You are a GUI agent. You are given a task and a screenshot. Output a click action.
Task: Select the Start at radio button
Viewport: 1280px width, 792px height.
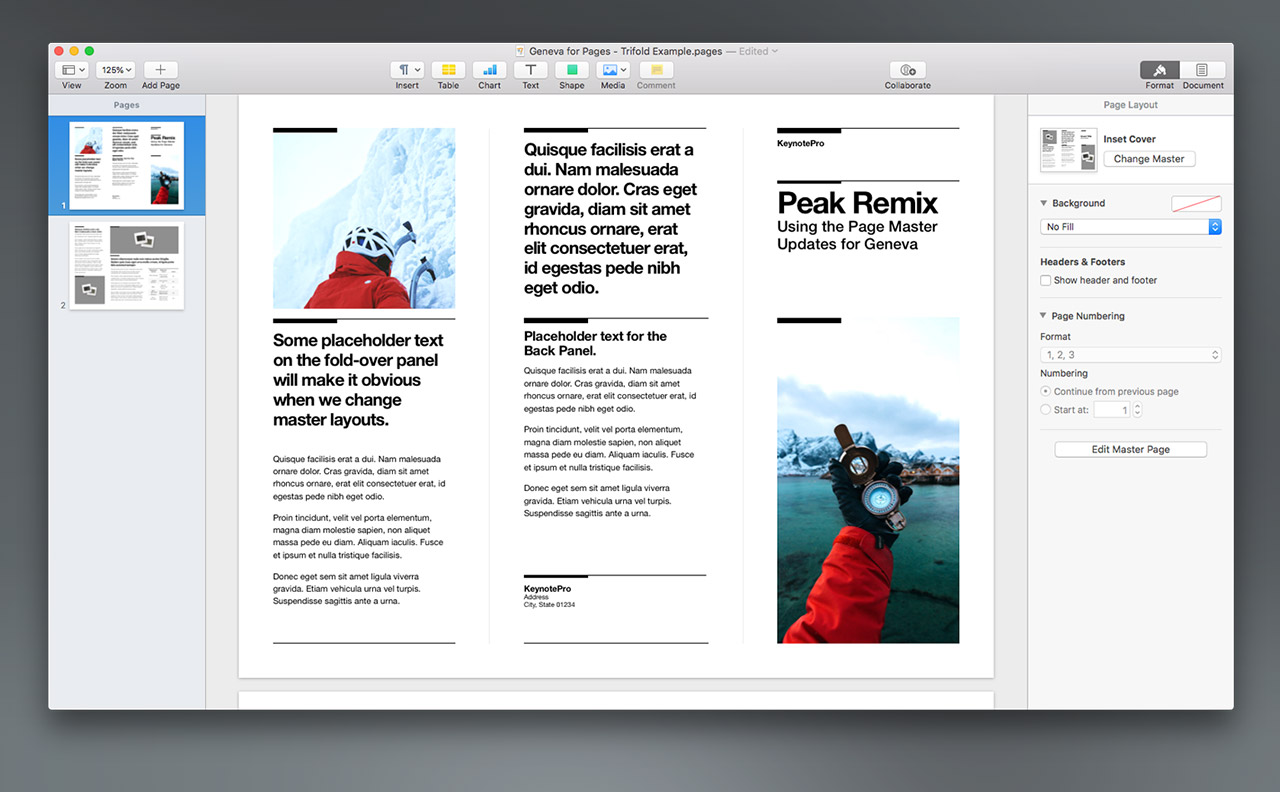[1046, 410]
